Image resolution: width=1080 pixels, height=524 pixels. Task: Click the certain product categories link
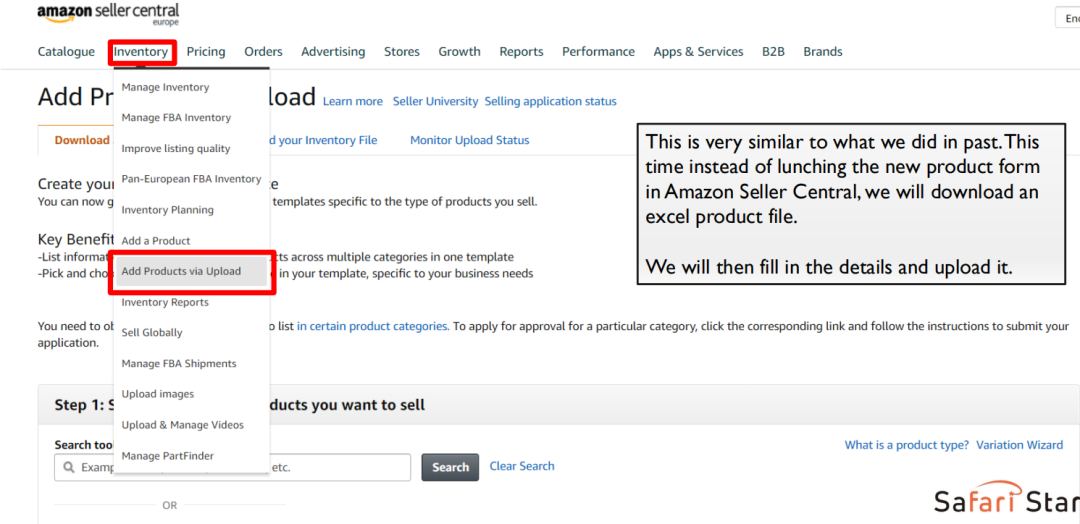click(x=372, y=326)
